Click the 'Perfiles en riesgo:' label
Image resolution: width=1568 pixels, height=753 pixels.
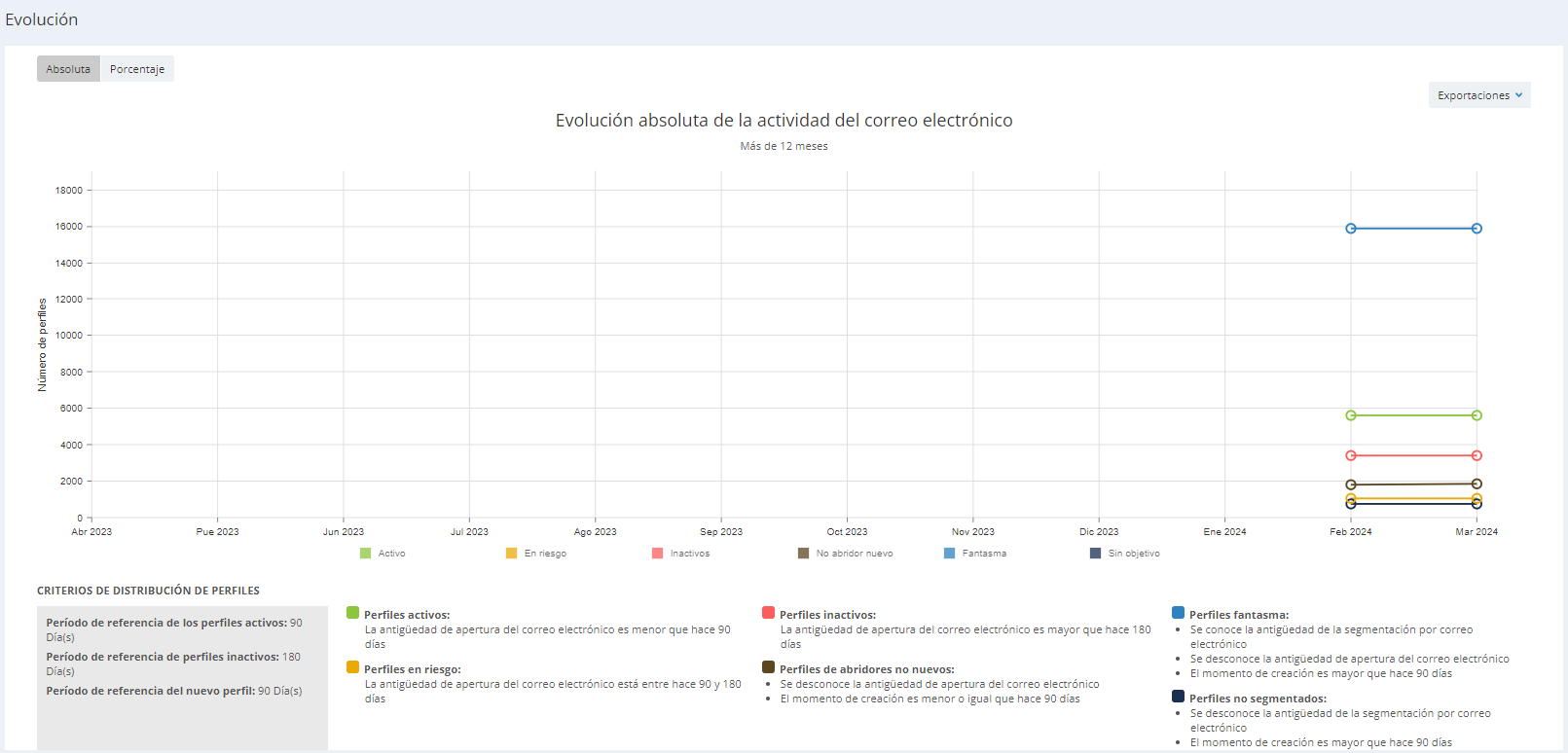(413, 669)
